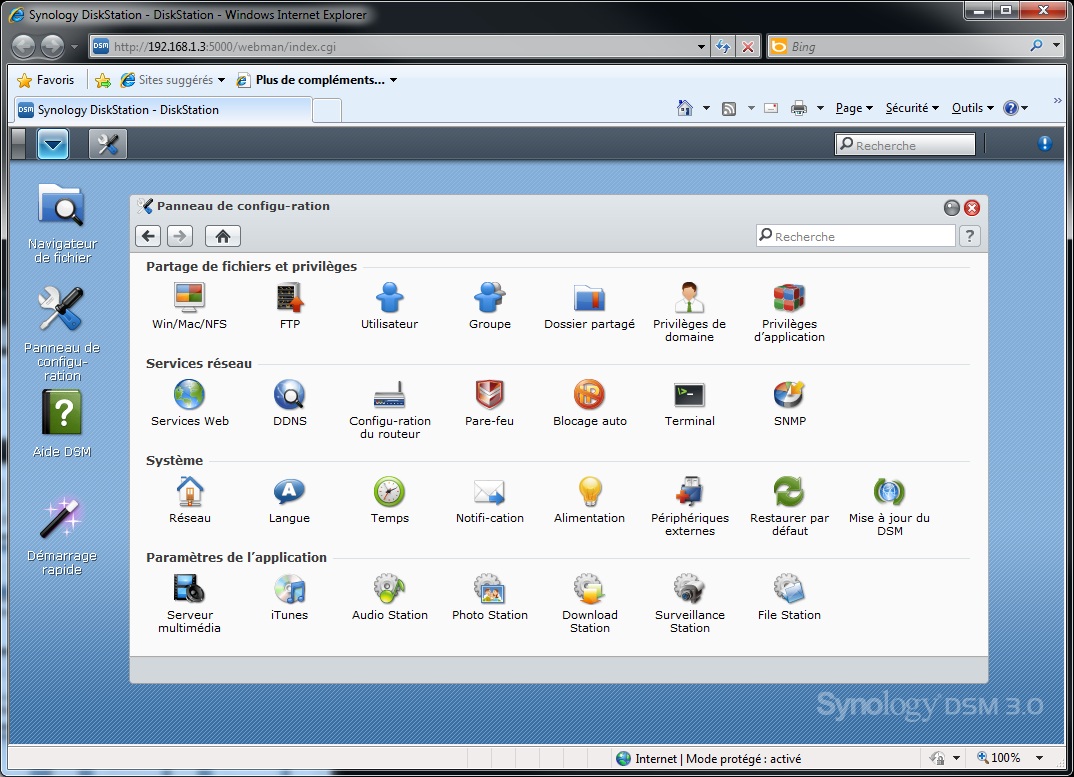Viewport: 1074px width, 777px height.
Task: Open Pare-feu settings
Action: [489, 403]
